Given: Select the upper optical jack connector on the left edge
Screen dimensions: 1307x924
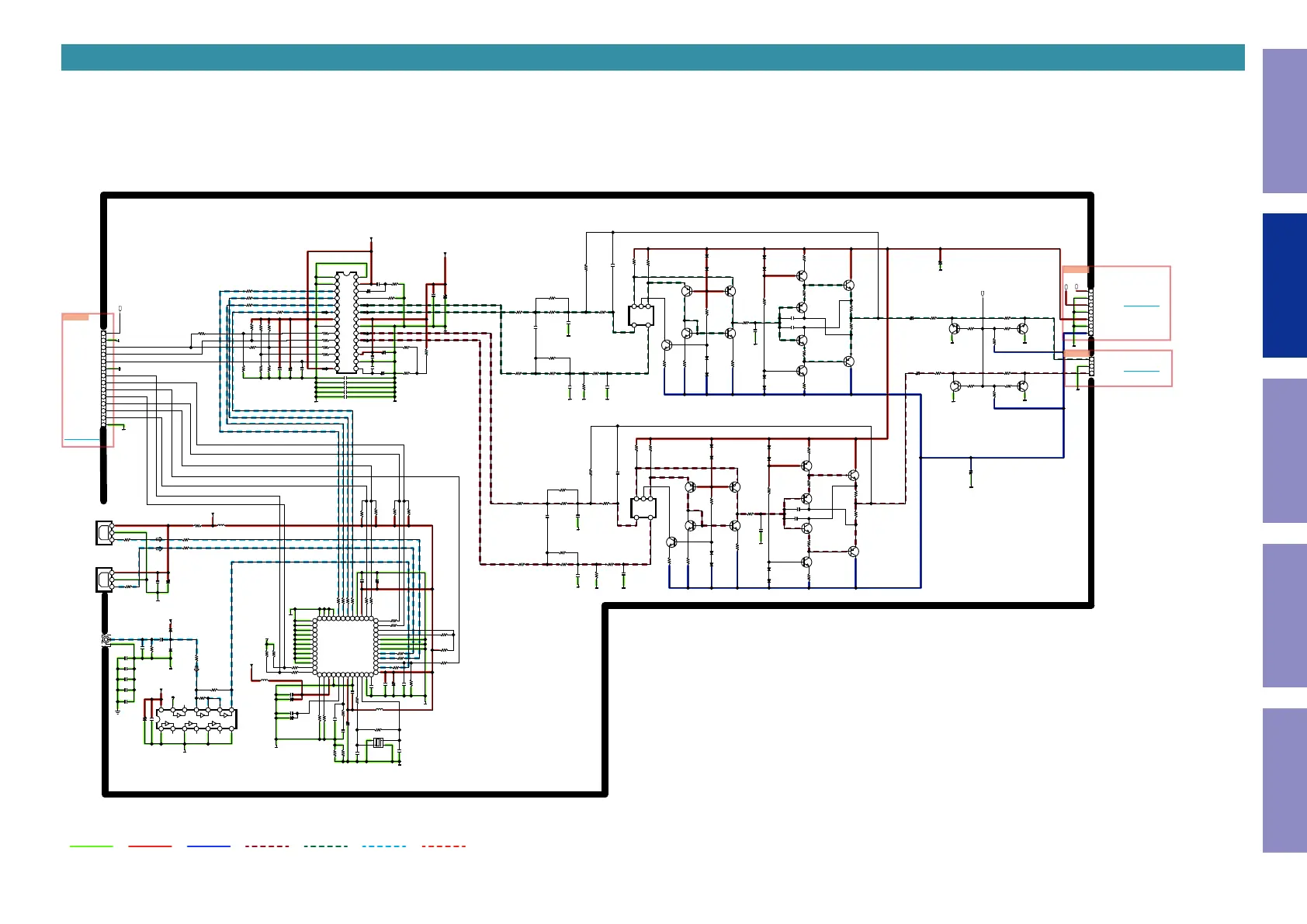Looking at the screenshot, I should [105, 532].
